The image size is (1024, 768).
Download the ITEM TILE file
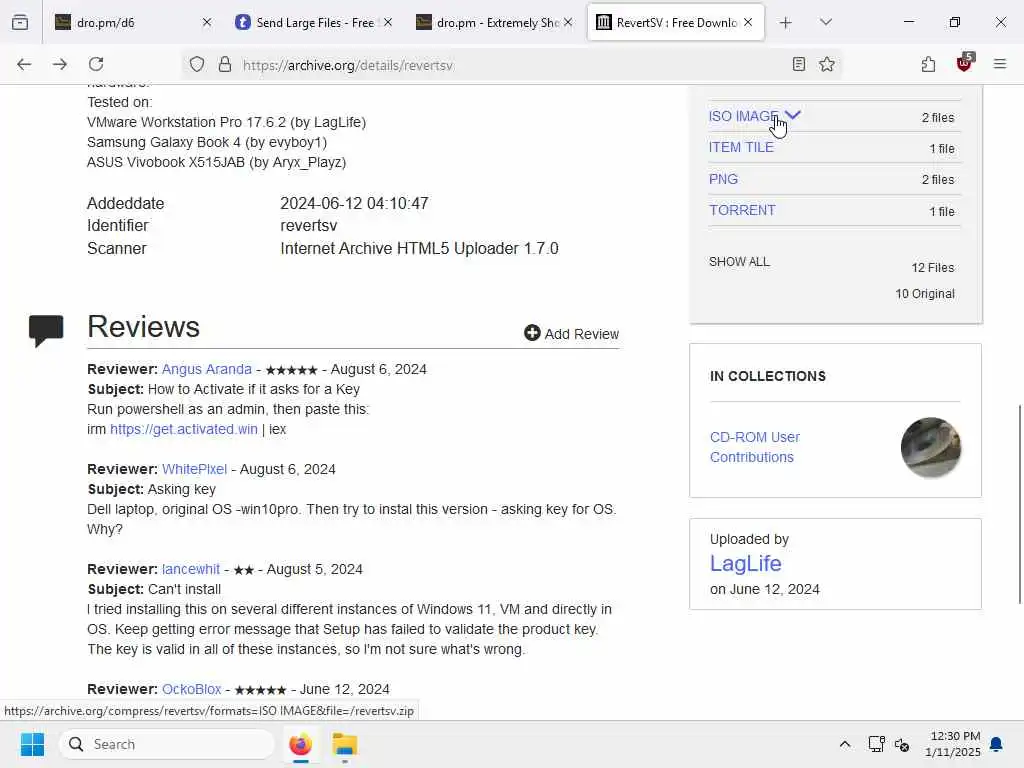point(741,148)
